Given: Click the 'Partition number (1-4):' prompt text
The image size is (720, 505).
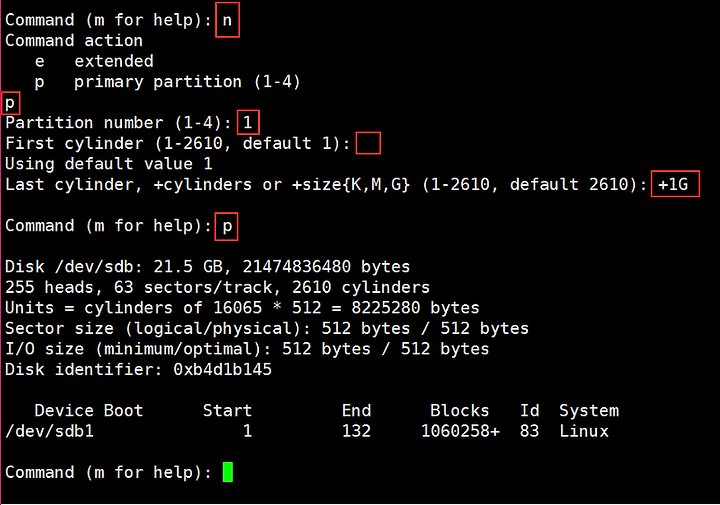Looking at the screenshot, I should pos(118,123).
